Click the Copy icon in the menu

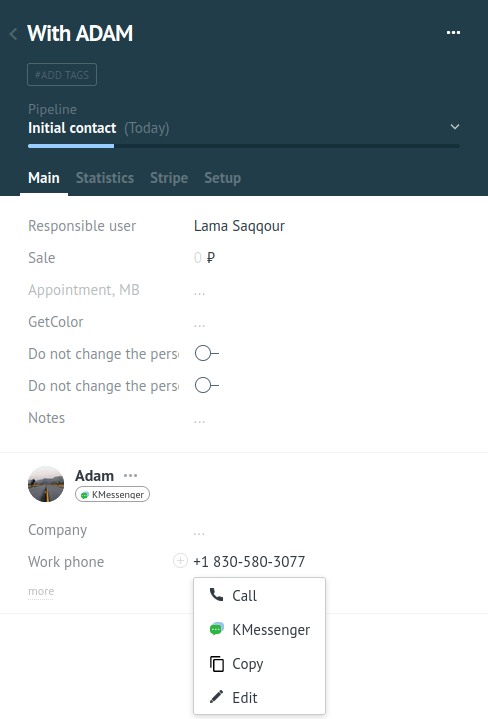coord(216,664)
